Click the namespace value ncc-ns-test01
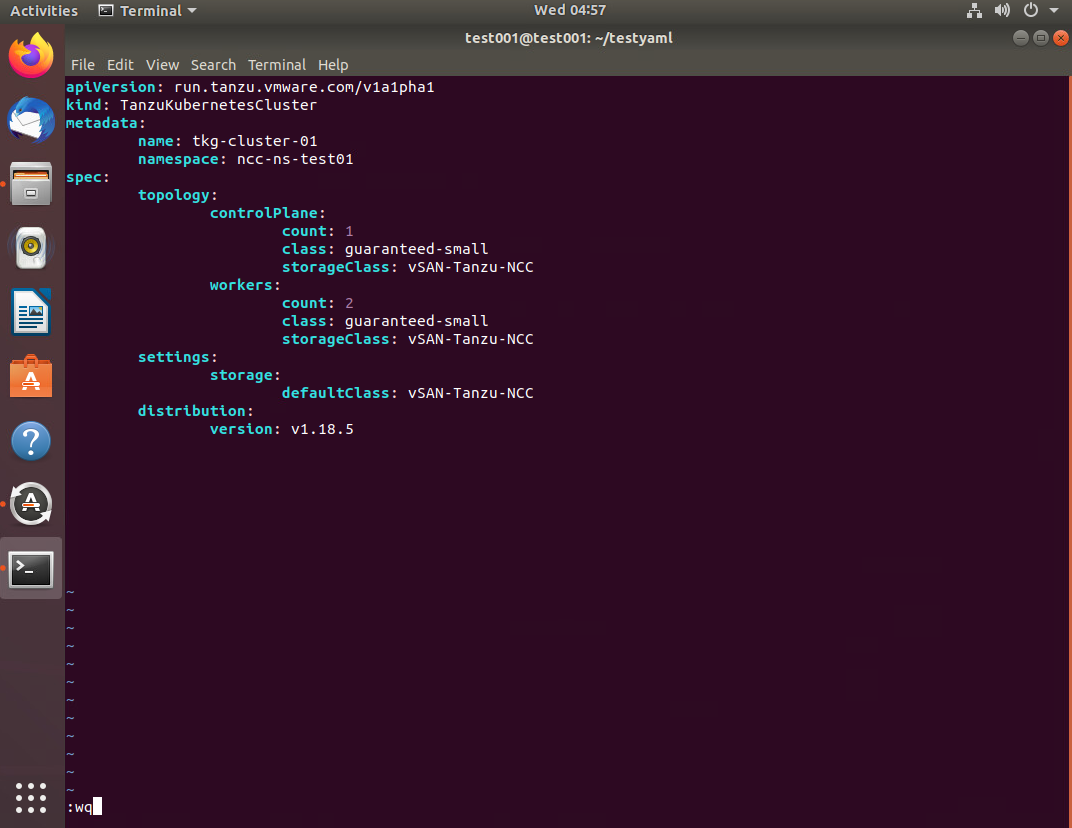The width and height of the screenshot is (1072, 828). tap(295, 159)
